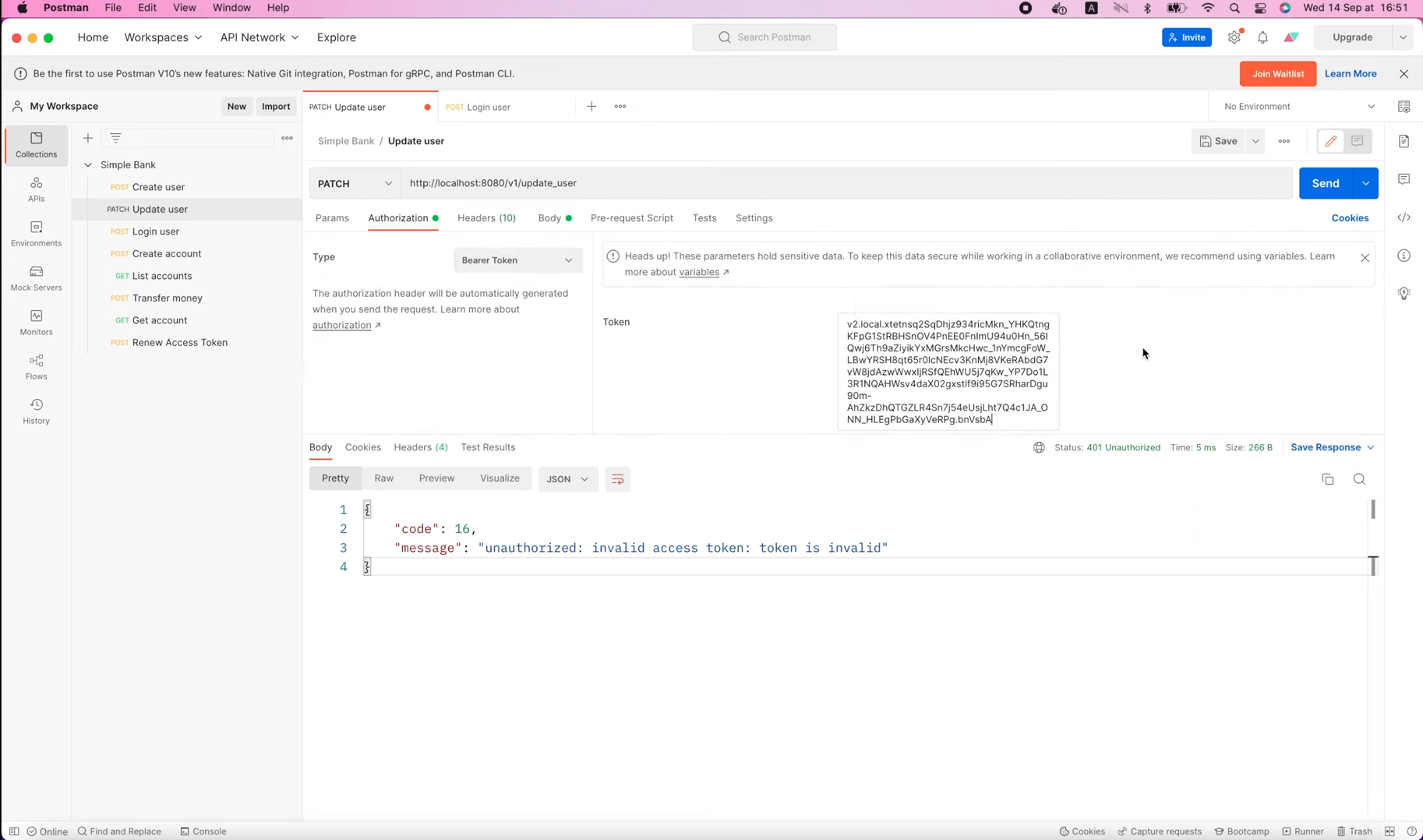The image size is (1423, 840).
Task: Open the Upgrade dropdown arrow
Action: (1403, 37)
